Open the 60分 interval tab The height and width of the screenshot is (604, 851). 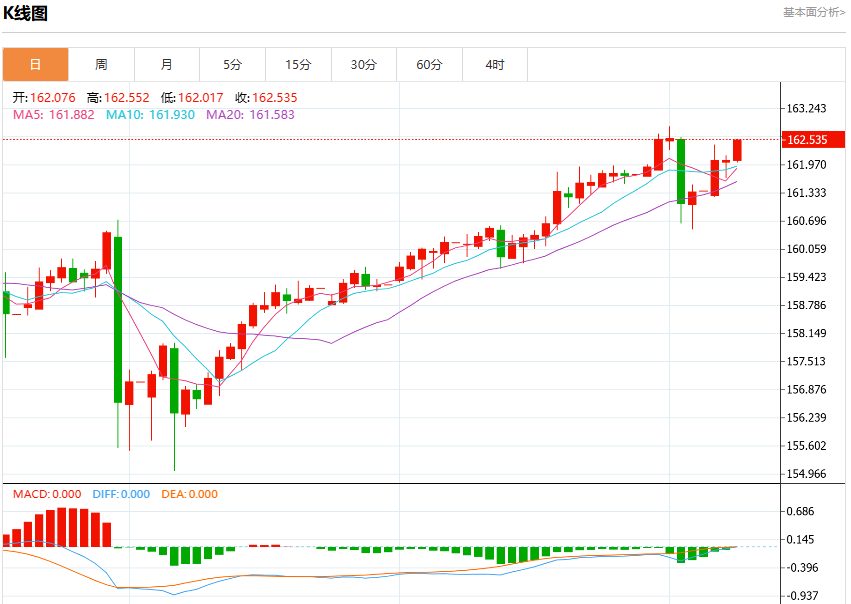430,65
